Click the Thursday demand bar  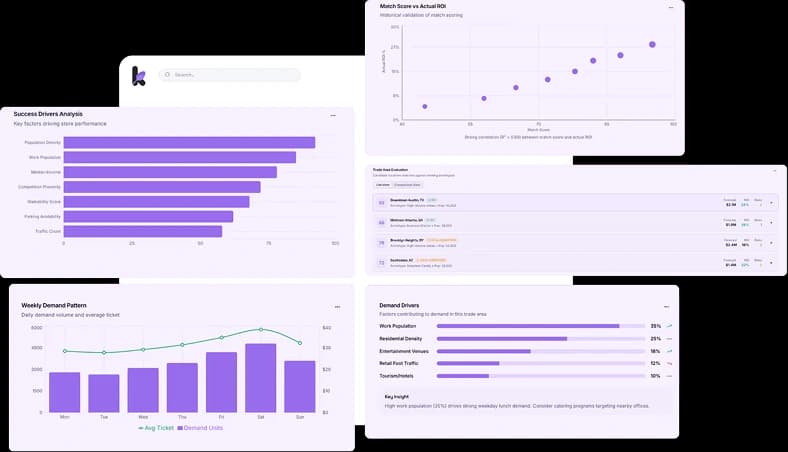click(182, 388)
